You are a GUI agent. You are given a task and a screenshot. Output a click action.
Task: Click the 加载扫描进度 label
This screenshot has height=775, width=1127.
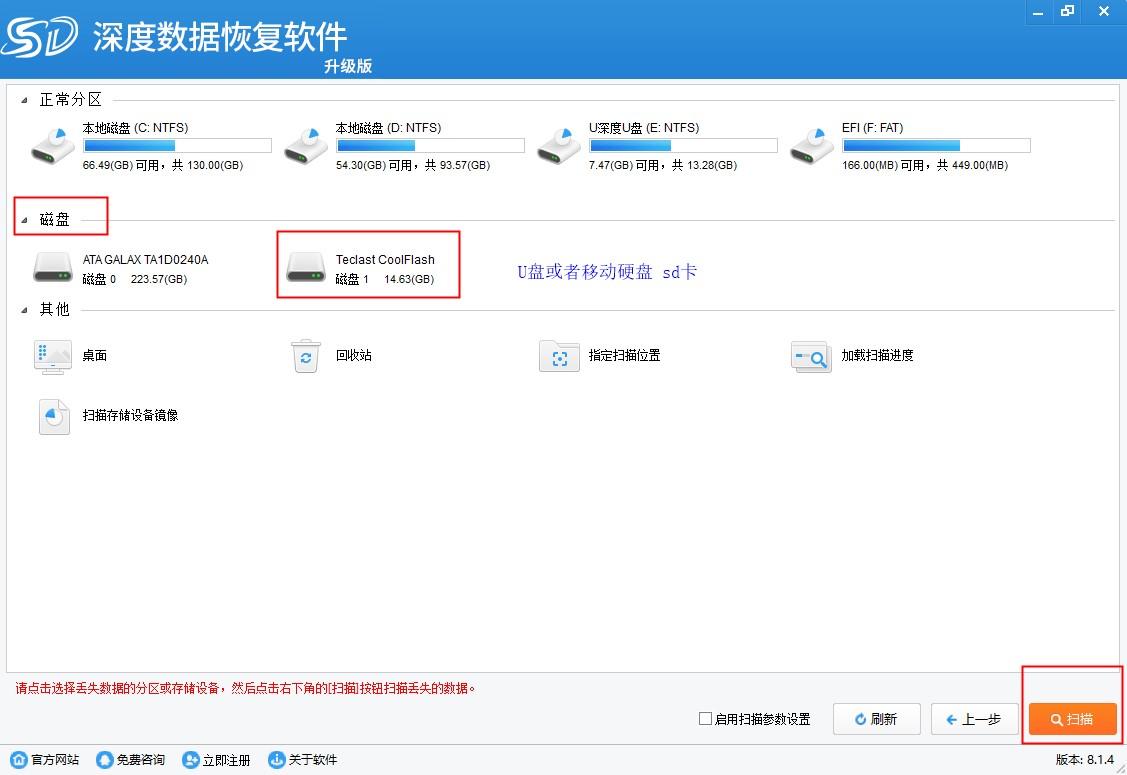click(x=877, y=355)
